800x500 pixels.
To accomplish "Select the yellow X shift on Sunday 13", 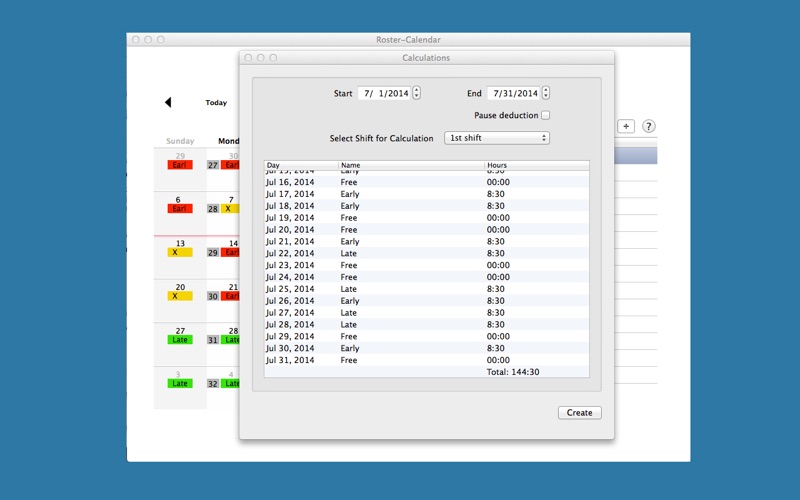I will click(x=180, y=253).
